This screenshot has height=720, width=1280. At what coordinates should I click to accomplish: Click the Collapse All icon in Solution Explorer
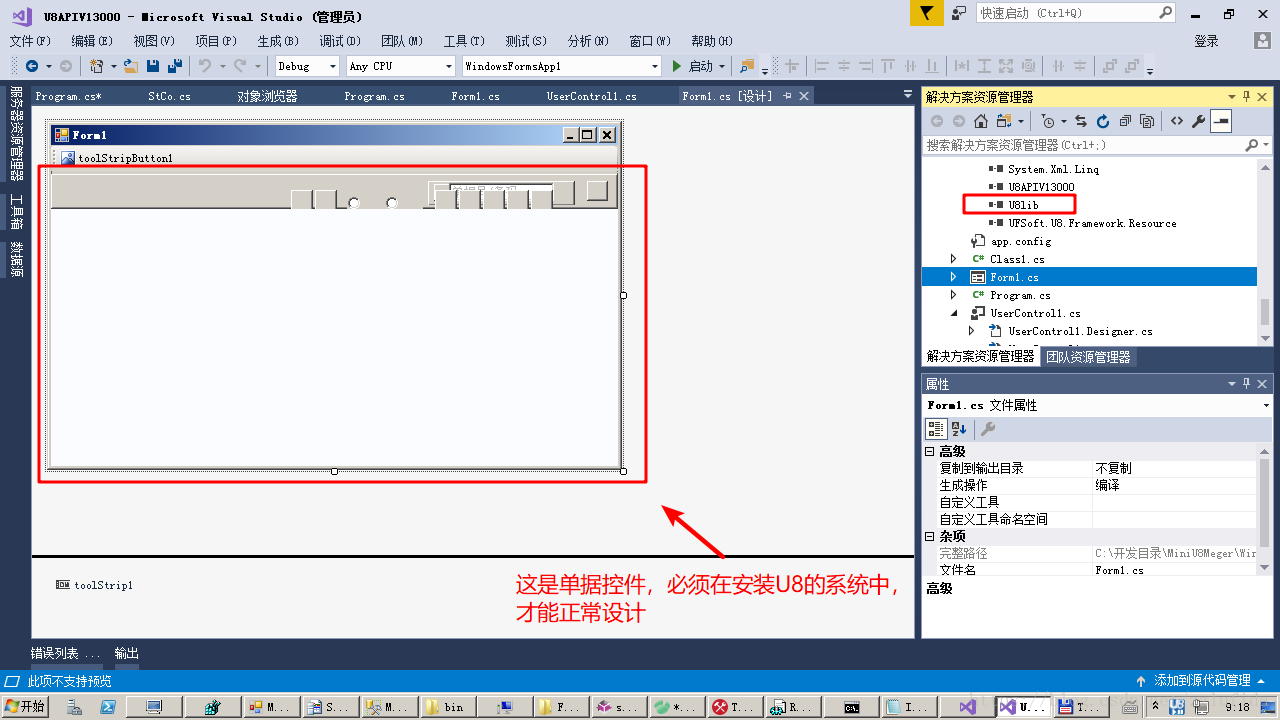coord(1125,121)
